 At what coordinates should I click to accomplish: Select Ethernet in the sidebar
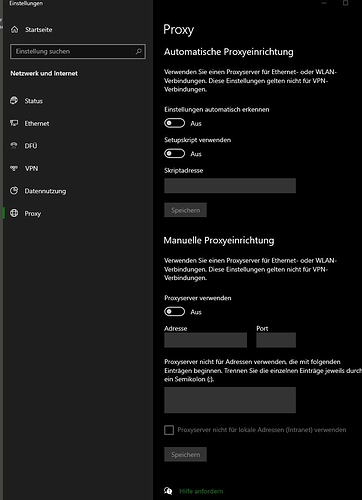pos(37,123)
